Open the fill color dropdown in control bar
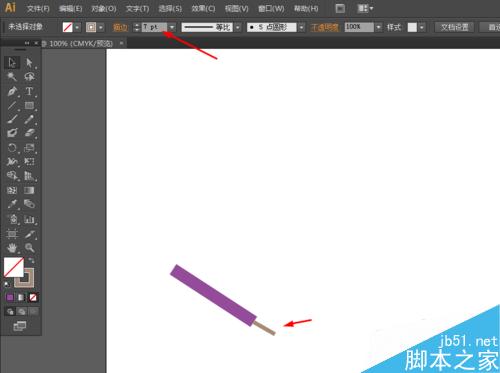The width and height of the screenshot is (500, 373). [77, 27]
